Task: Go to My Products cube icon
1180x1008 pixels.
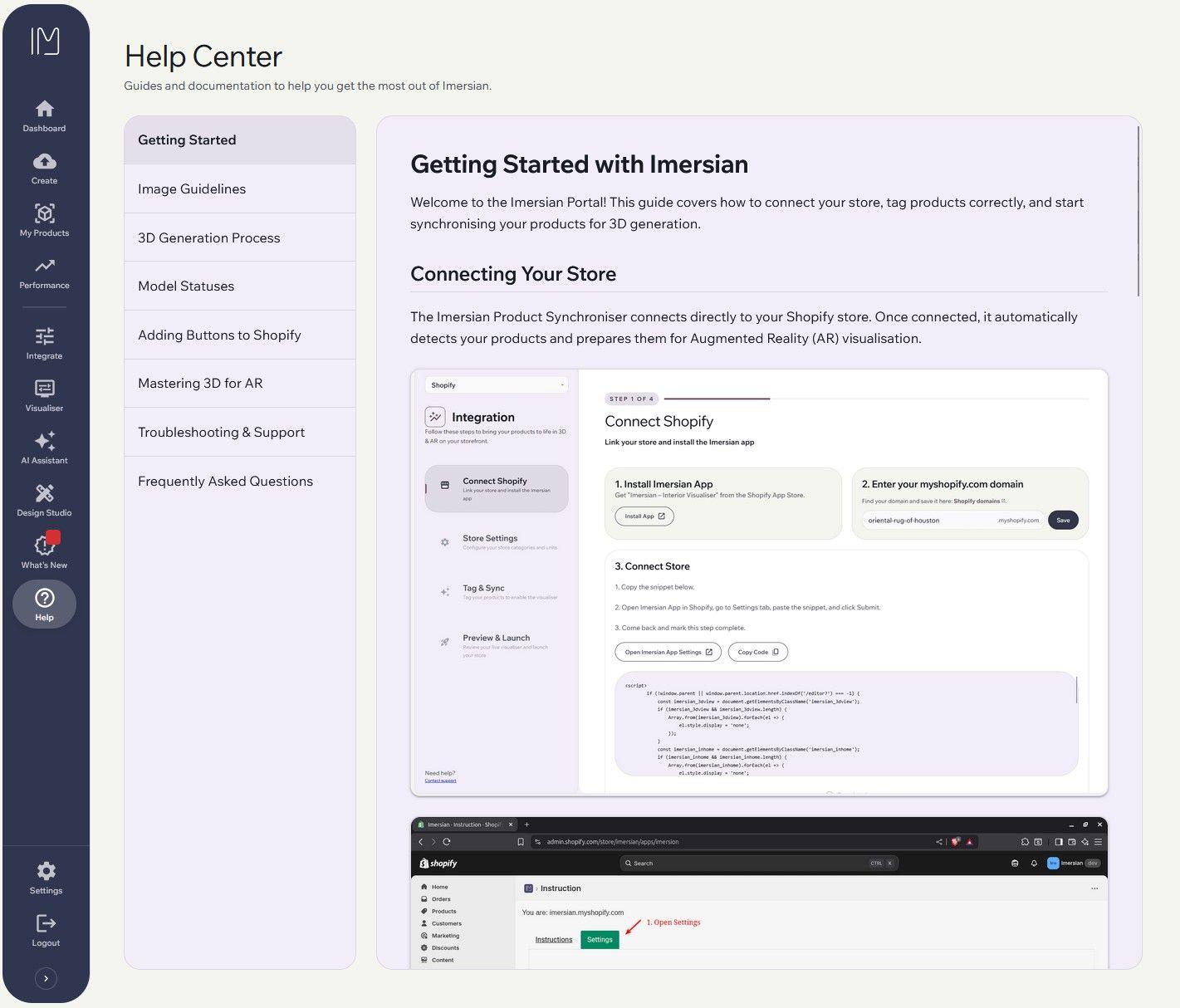Action: pyautogui.click(x=45, y=213)
